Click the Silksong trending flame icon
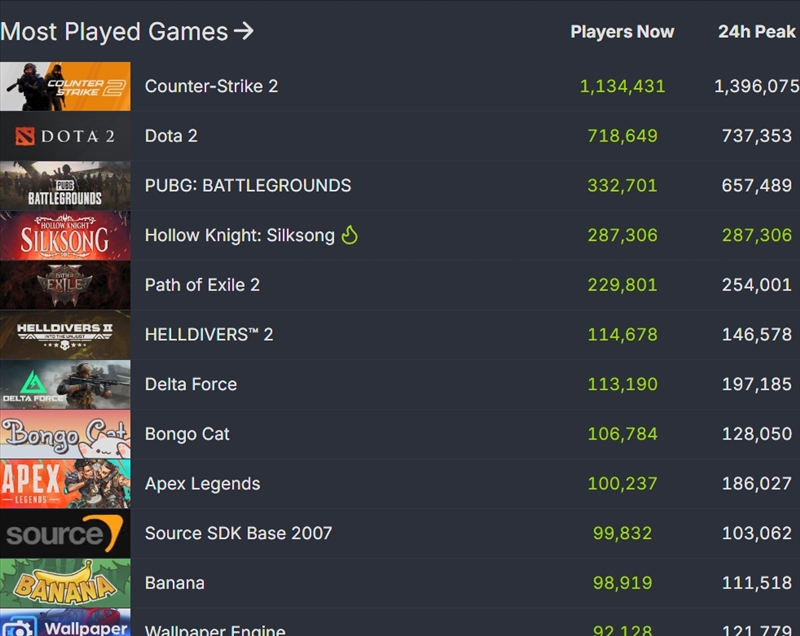The height and width of the screenshot is (636, 800). click(x=349, y=235)
